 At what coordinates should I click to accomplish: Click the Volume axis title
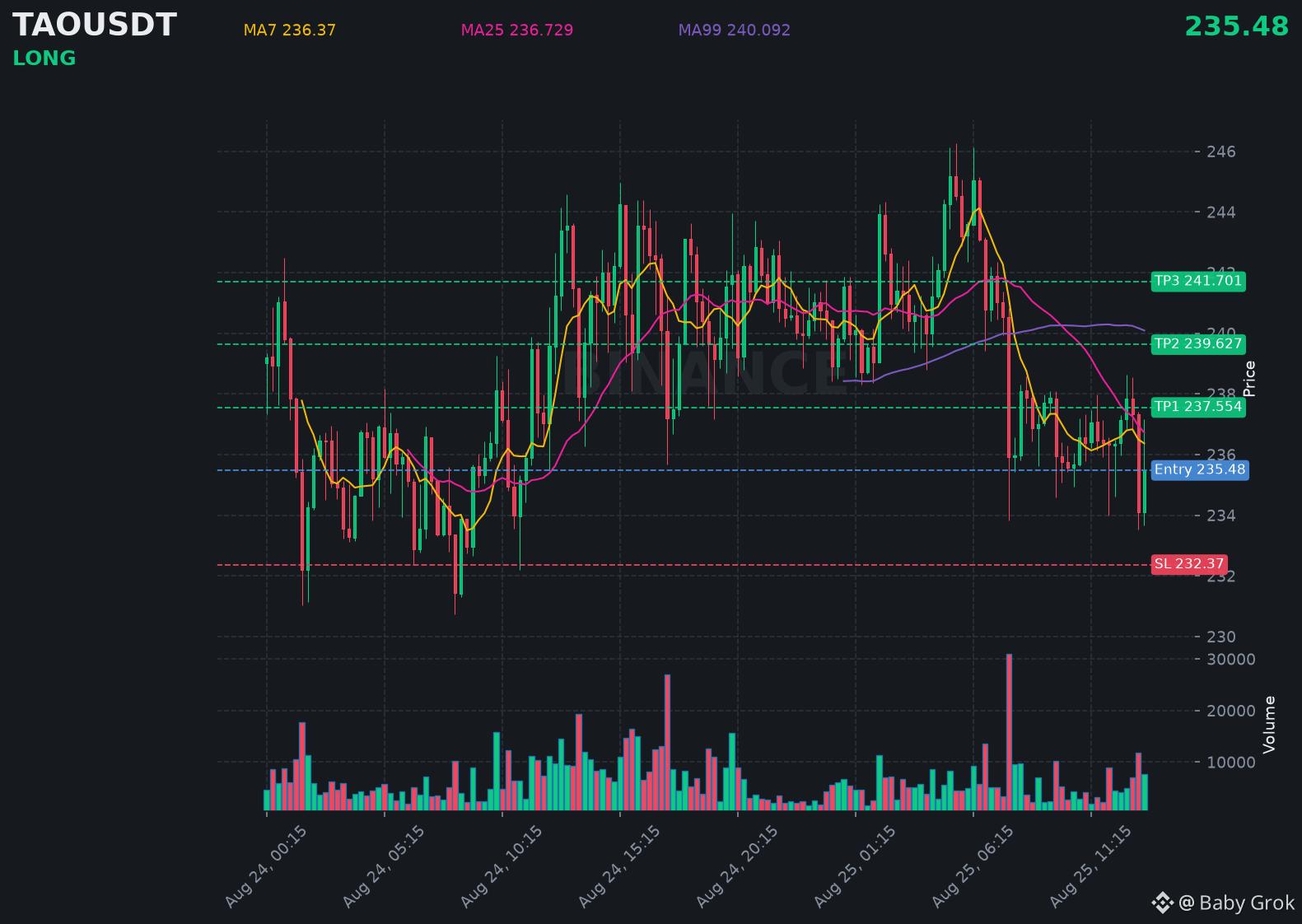point(1269,725)
